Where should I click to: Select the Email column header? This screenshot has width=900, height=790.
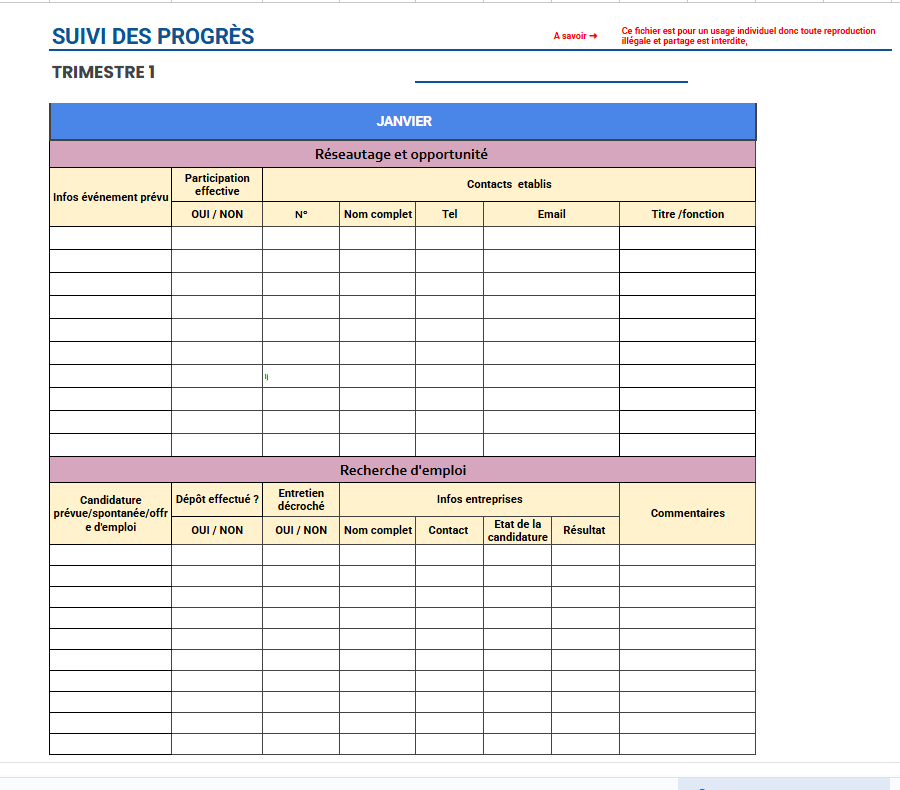coord(551,214)
